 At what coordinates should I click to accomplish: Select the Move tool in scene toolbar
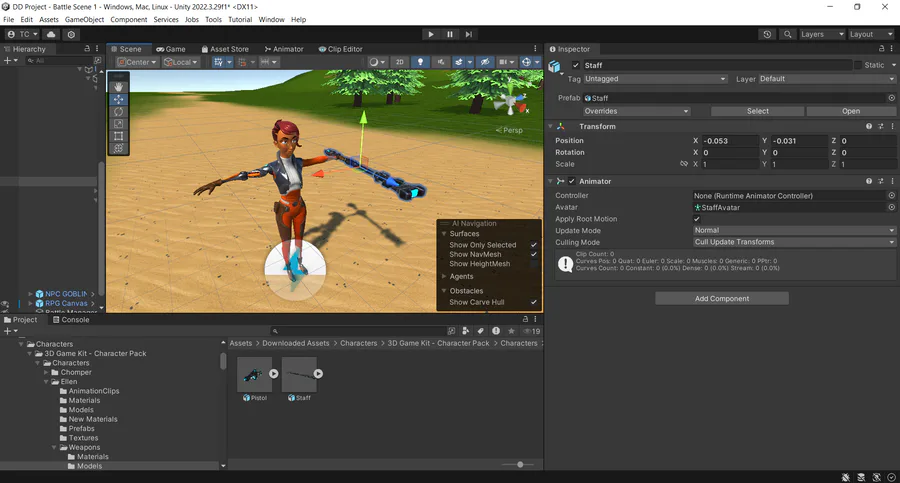point(119,99)
